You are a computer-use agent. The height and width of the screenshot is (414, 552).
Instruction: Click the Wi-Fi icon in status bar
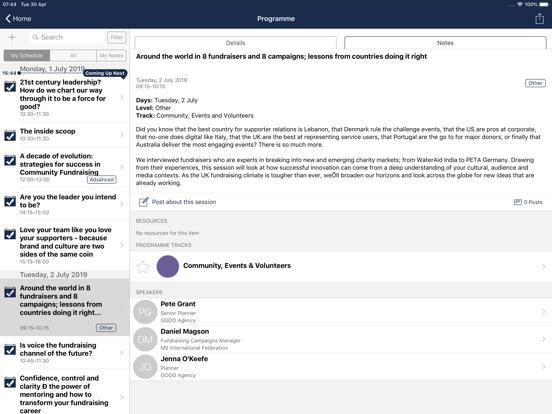tap(520, 4)
